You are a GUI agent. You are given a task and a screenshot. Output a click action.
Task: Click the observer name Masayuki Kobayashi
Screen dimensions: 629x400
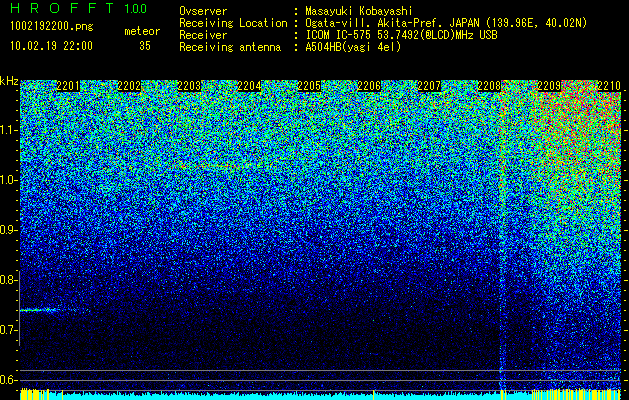[359, 11]
